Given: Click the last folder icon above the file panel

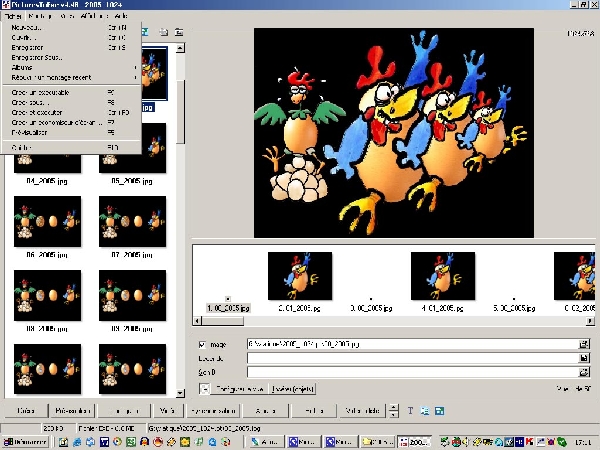Looking at the screenshot, I should (x=179, y=32).
